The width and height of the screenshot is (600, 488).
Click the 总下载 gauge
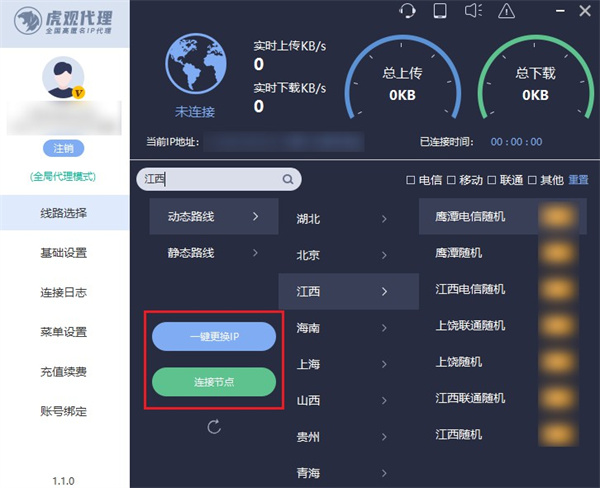point(536,77)
